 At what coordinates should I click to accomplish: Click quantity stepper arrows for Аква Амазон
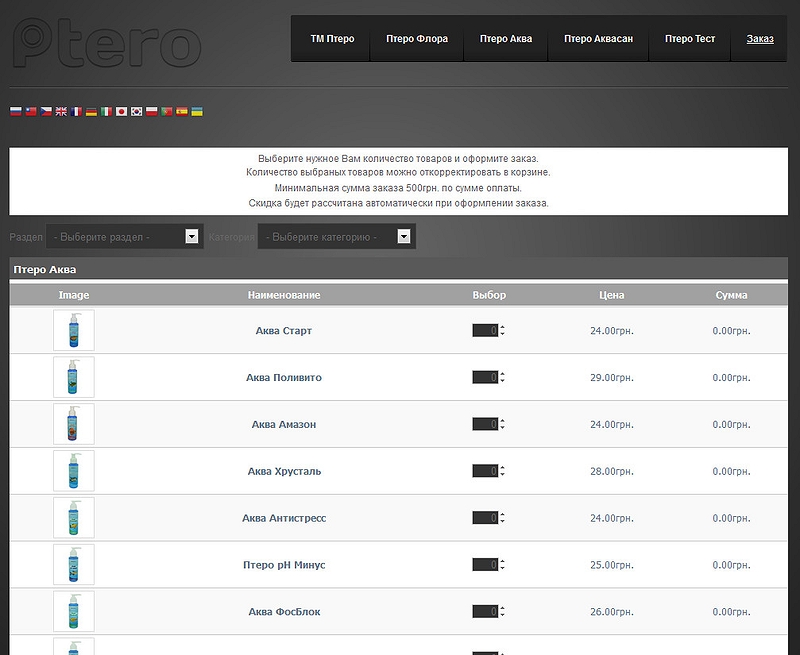(502, 425)
